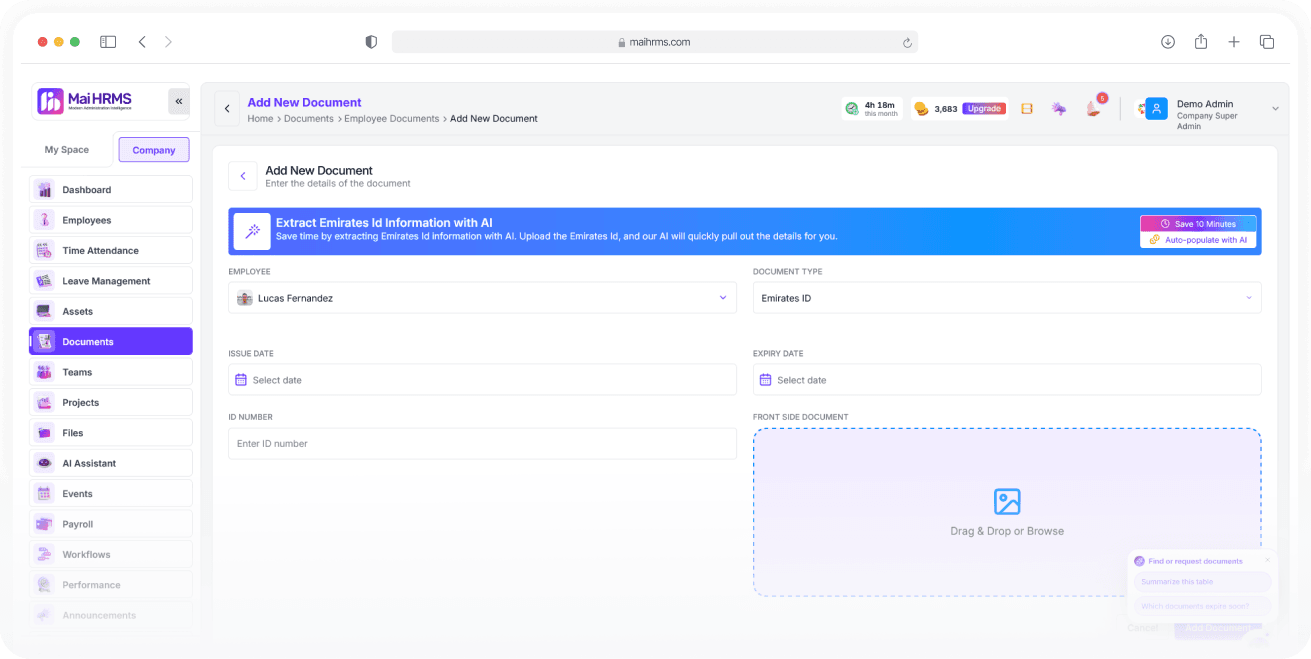Open notifications with badge 5
Screen dimensions: 1311x659
tap(1094, 107)
